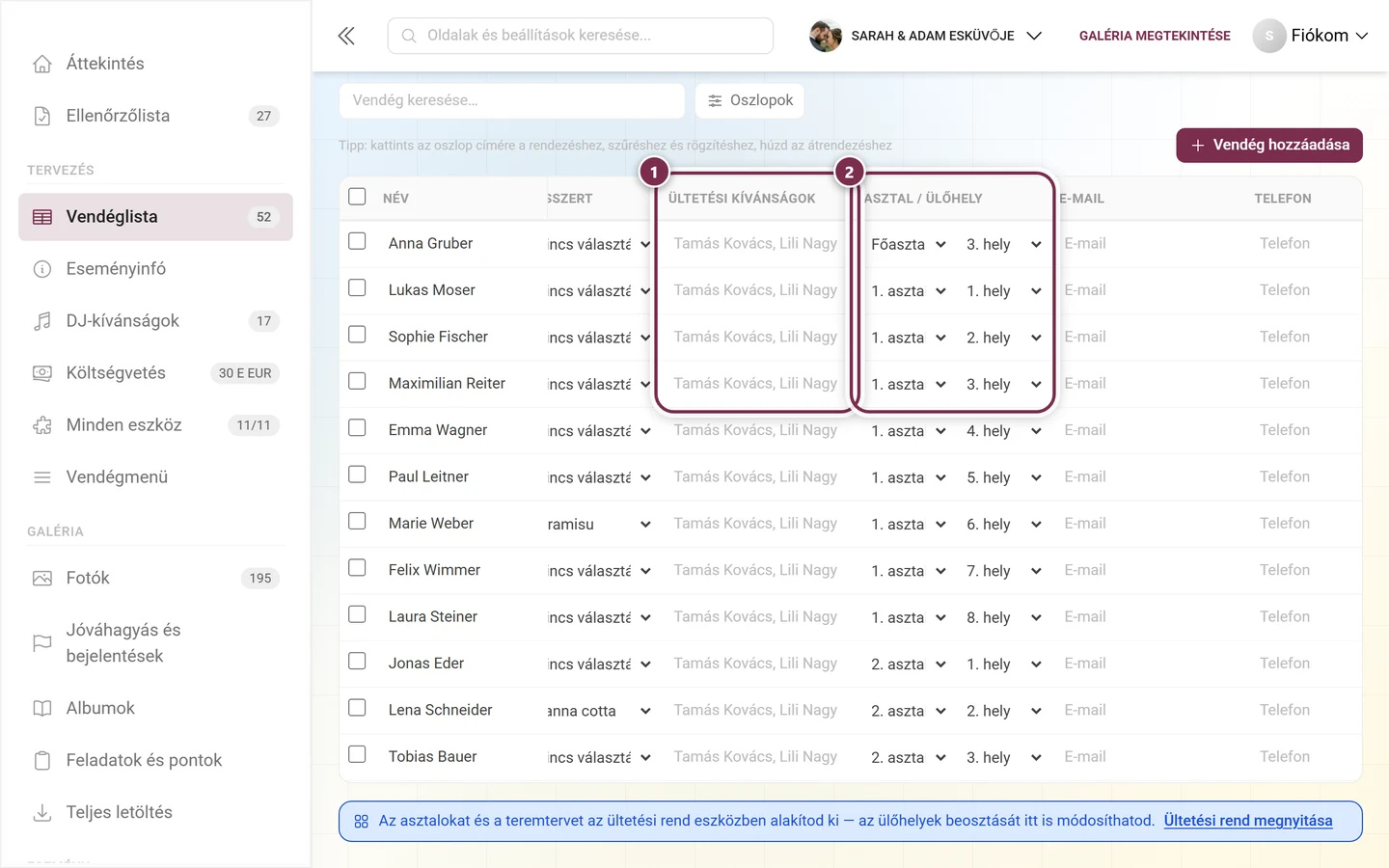The width and height of the screenshot is (1389, 868).
Task: Click the Feladatok és pontok clipboard icon
Action: tap(42, 761)
